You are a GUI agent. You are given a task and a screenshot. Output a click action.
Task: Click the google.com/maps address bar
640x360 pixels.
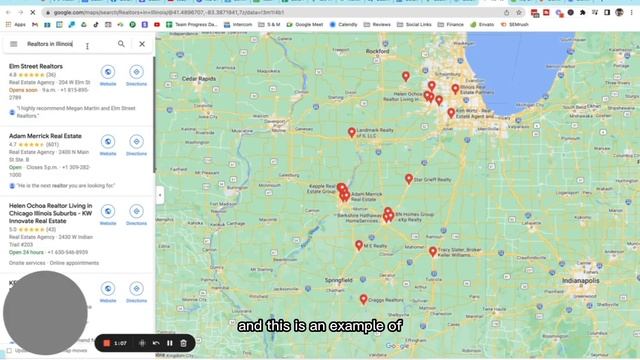pos(273,13)
